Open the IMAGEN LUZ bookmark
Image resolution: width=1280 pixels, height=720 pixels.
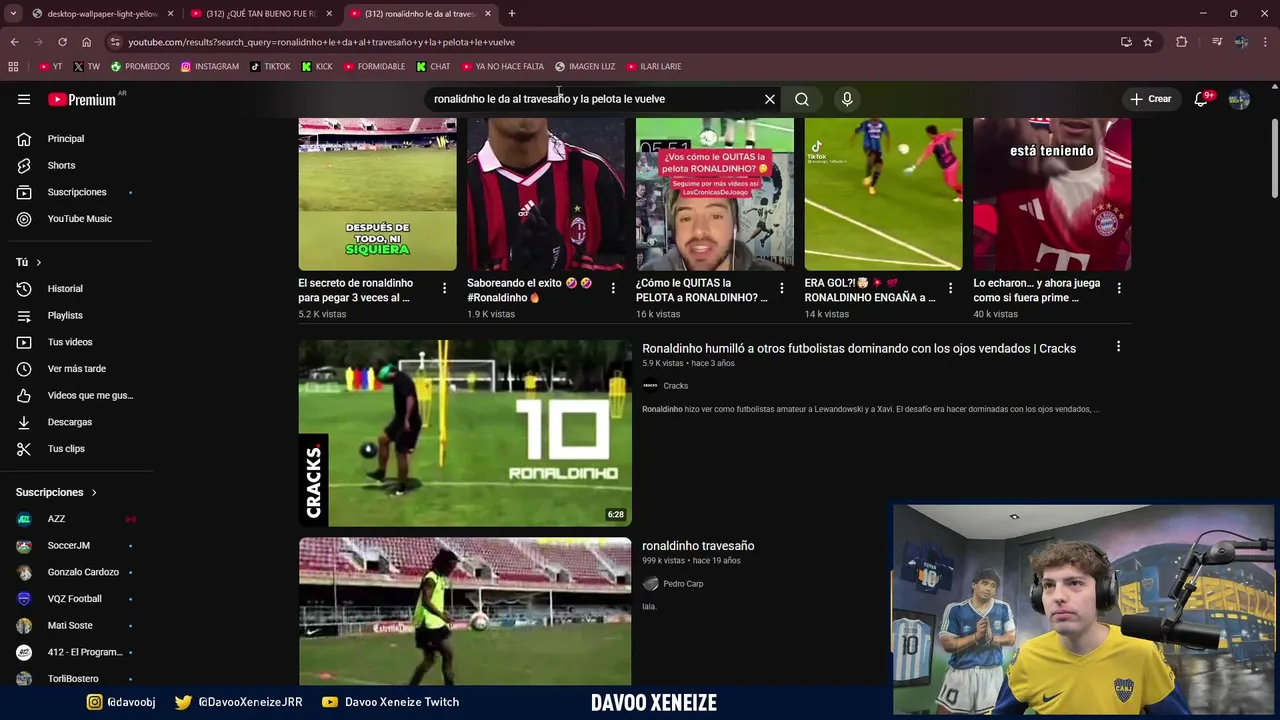[x=585, y=67]
